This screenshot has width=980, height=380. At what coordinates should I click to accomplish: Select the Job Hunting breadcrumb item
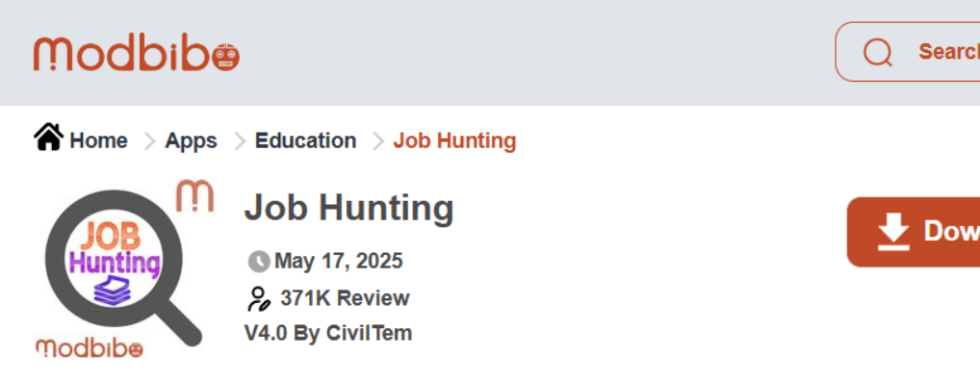(454, 141)
